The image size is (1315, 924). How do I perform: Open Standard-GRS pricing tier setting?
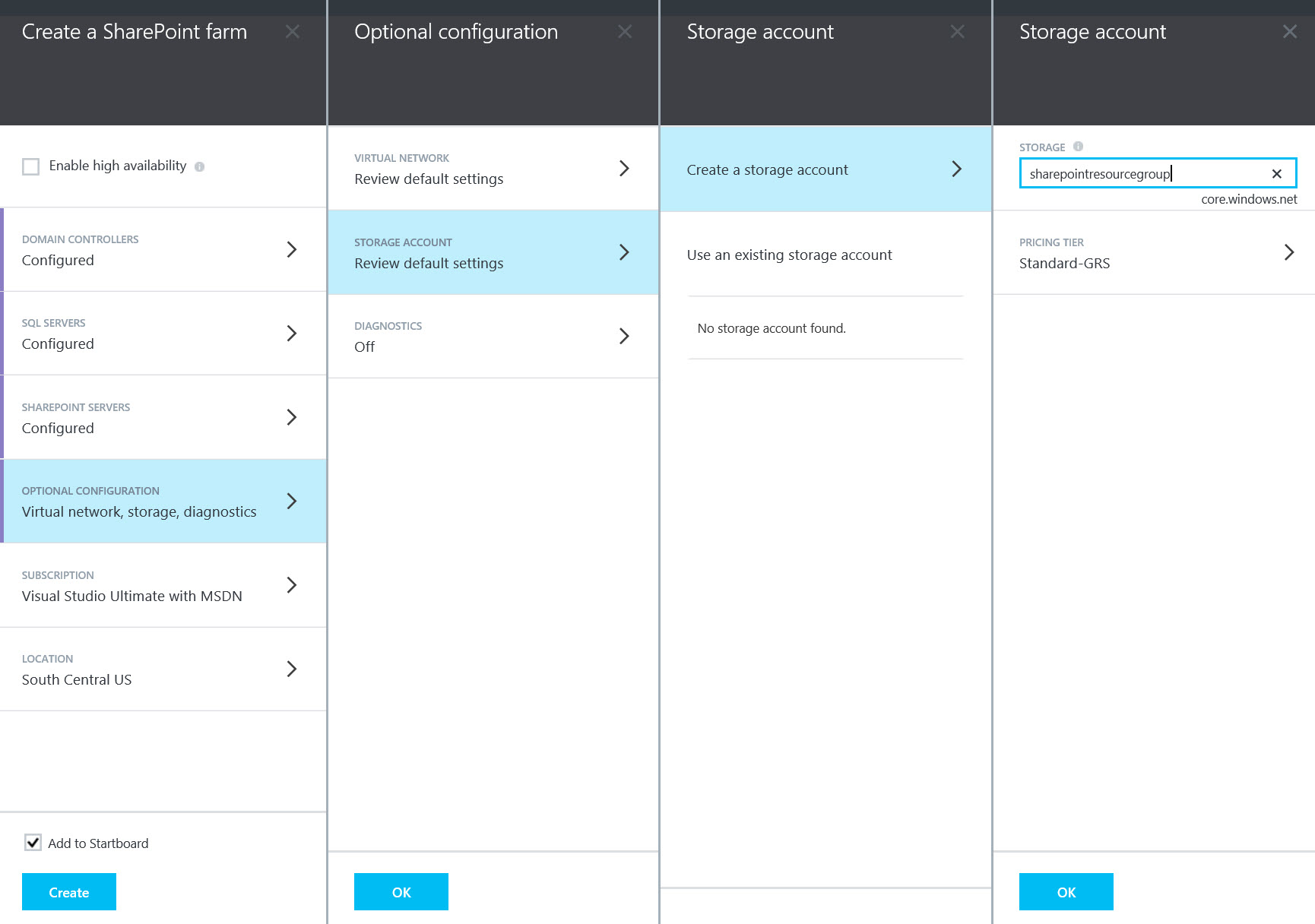pos(1154,253)
